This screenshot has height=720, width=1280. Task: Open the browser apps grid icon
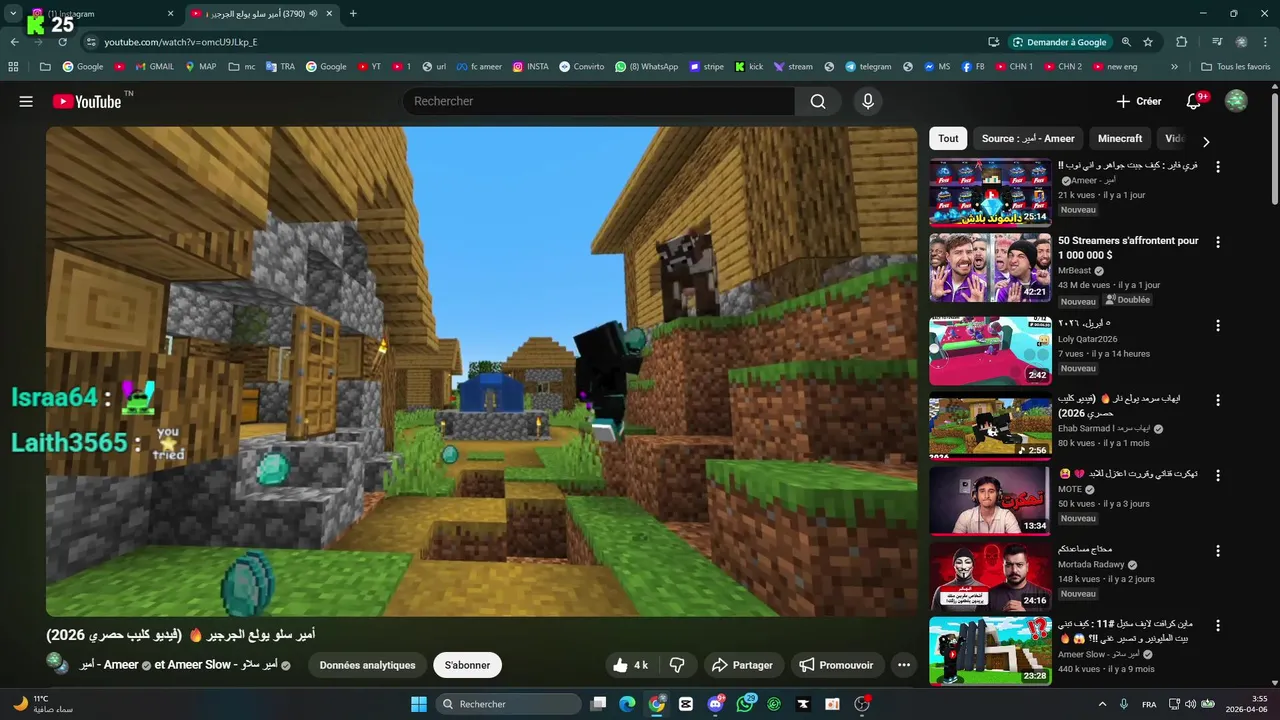click(13, 67)
